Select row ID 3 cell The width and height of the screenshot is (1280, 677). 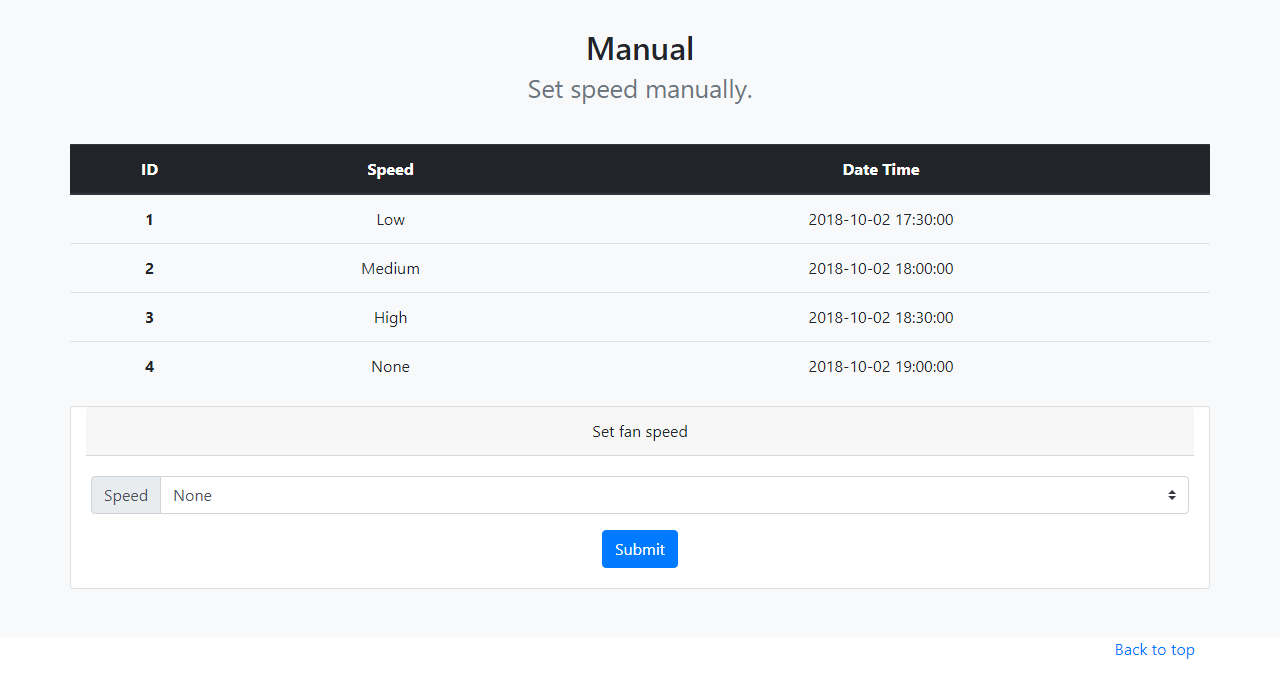(x=149, y=317)
